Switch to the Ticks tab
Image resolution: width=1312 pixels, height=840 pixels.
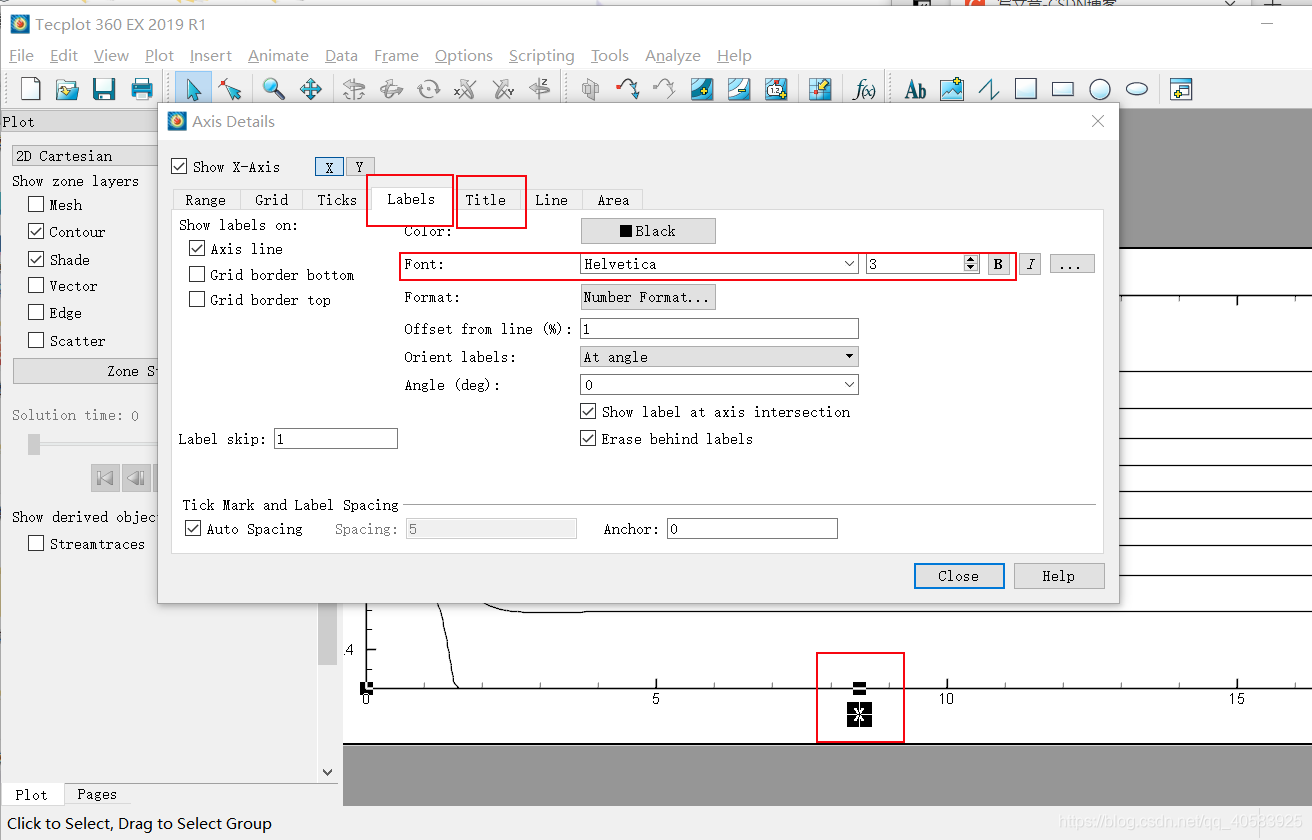click(337, 199)
